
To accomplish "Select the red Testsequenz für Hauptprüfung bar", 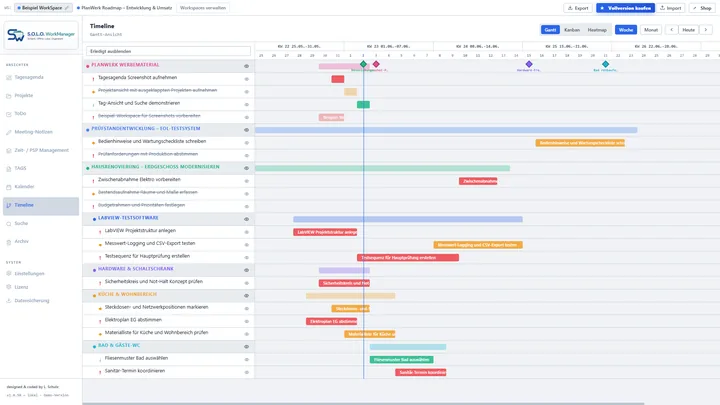I will pos(408,258).
